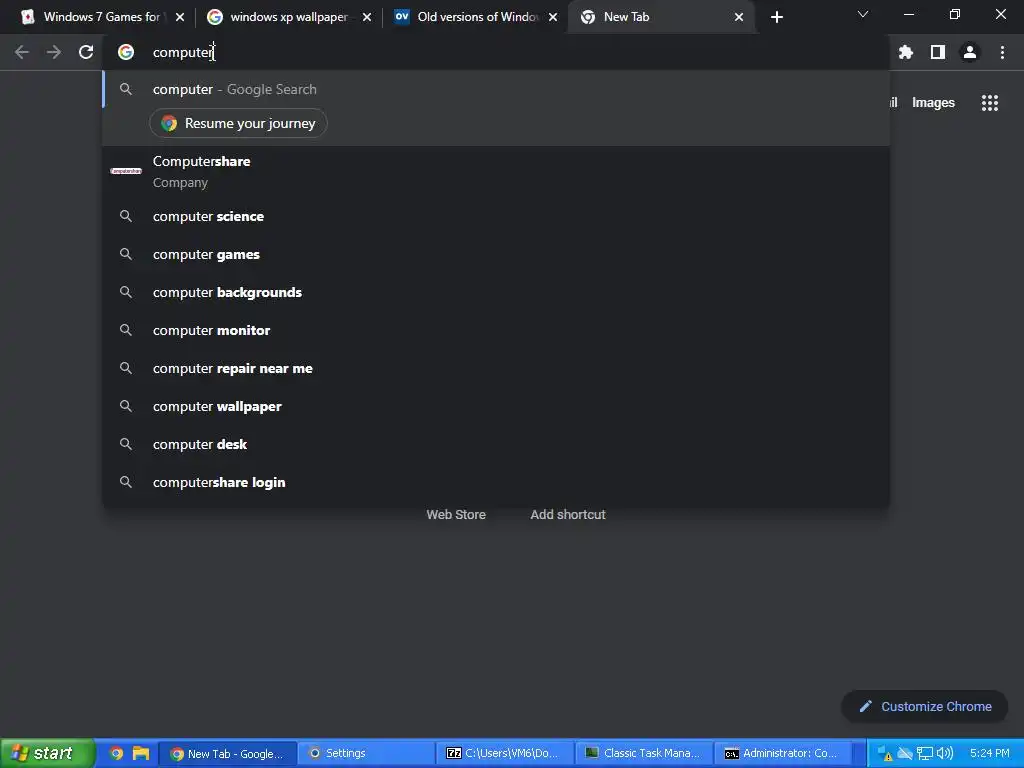Click the Computershare logo thumbnail
The width and height of the screenshot is (1024, 768).
126,171
